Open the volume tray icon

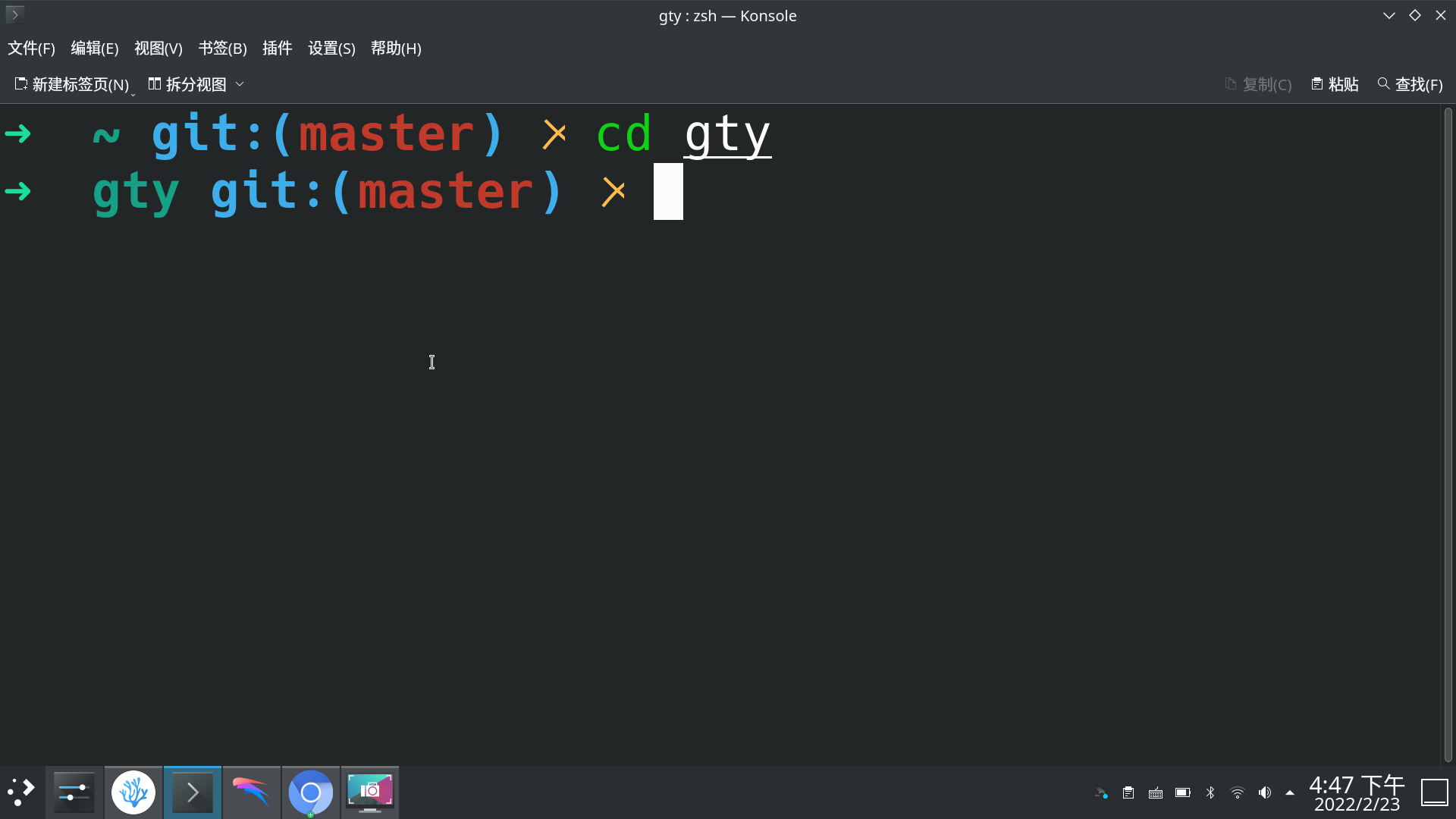[x=1265, y=793]
